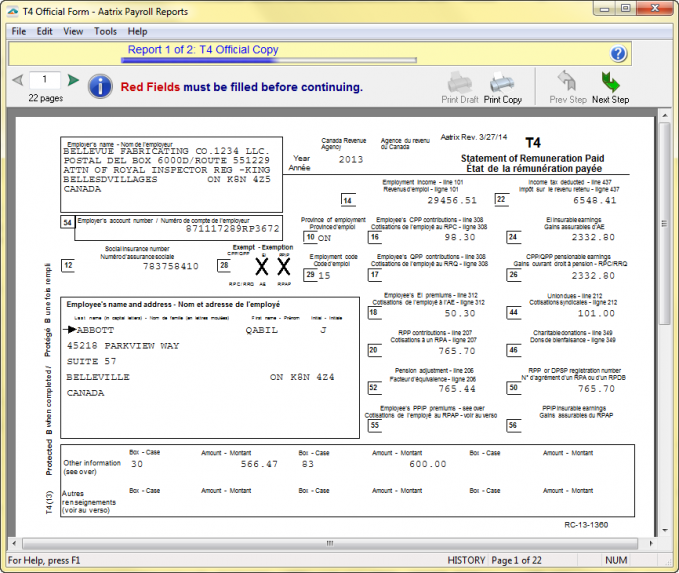The image size is (679, 573).
Task: Click the Print Copy printer icon
Action: 502,82
